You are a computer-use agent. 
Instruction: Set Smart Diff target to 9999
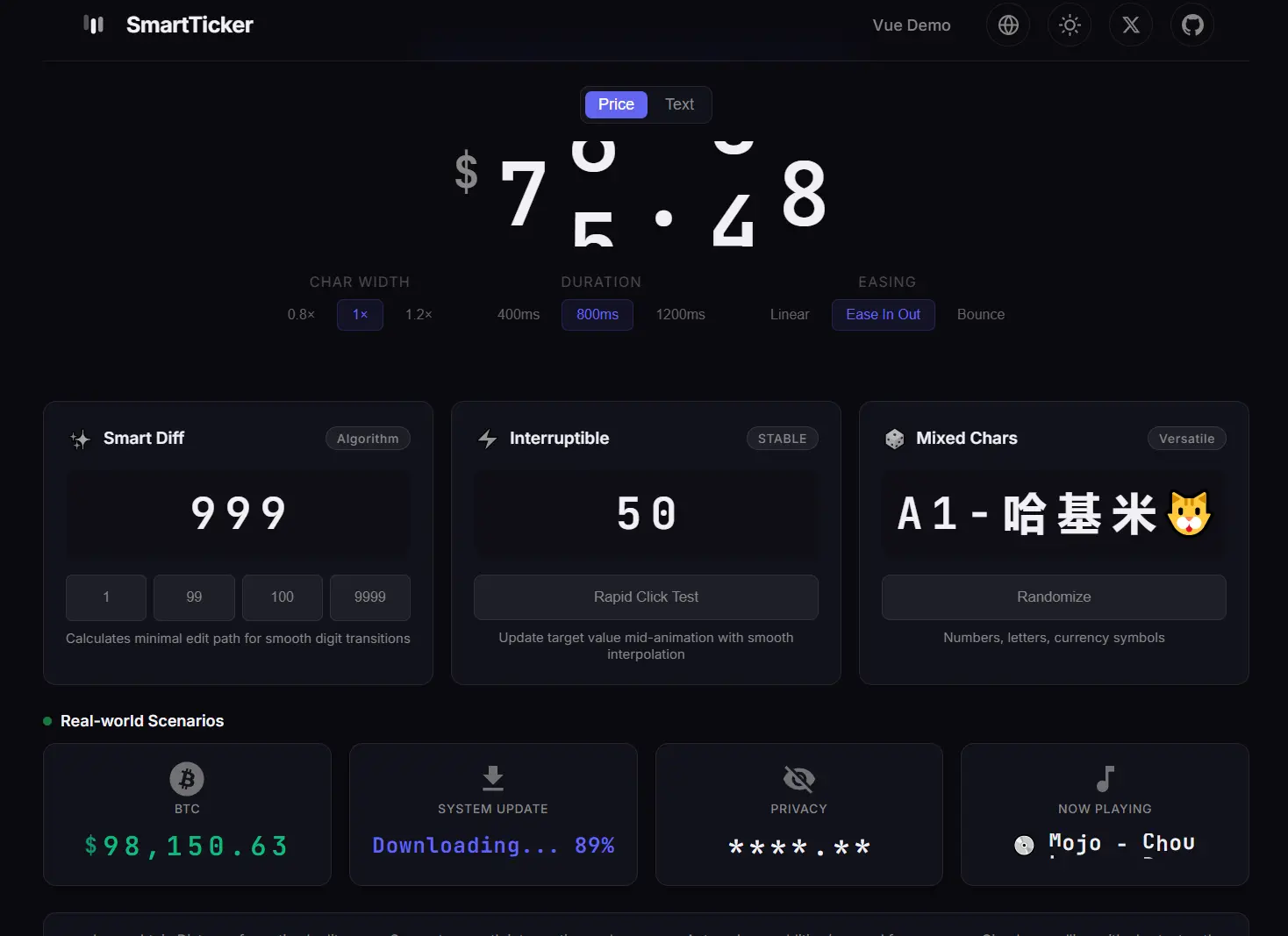pyautogui.click(x=369, y=597)
